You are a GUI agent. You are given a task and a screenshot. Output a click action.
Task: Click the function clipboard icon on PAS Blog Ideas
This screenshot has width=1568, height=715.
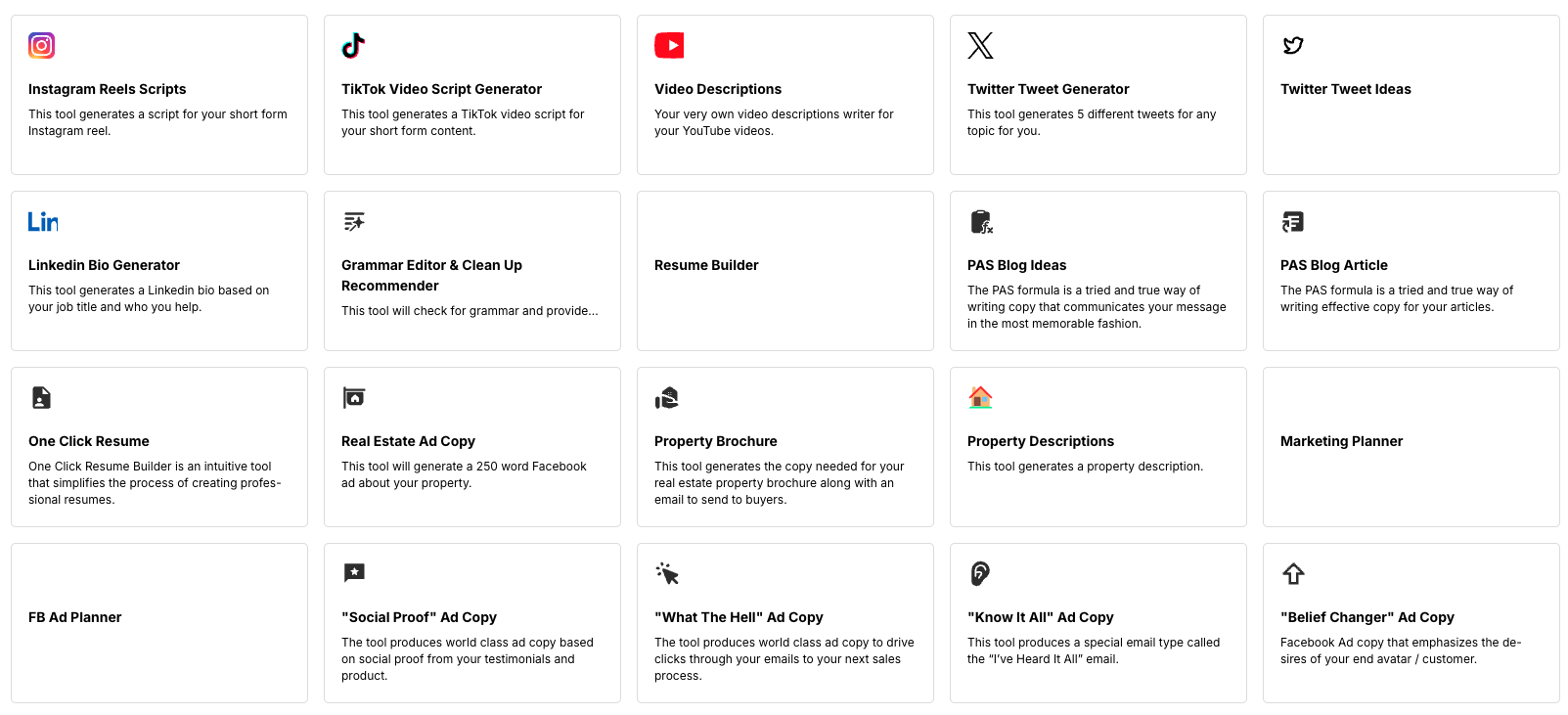pyautogui.click(x=980, y=221)
